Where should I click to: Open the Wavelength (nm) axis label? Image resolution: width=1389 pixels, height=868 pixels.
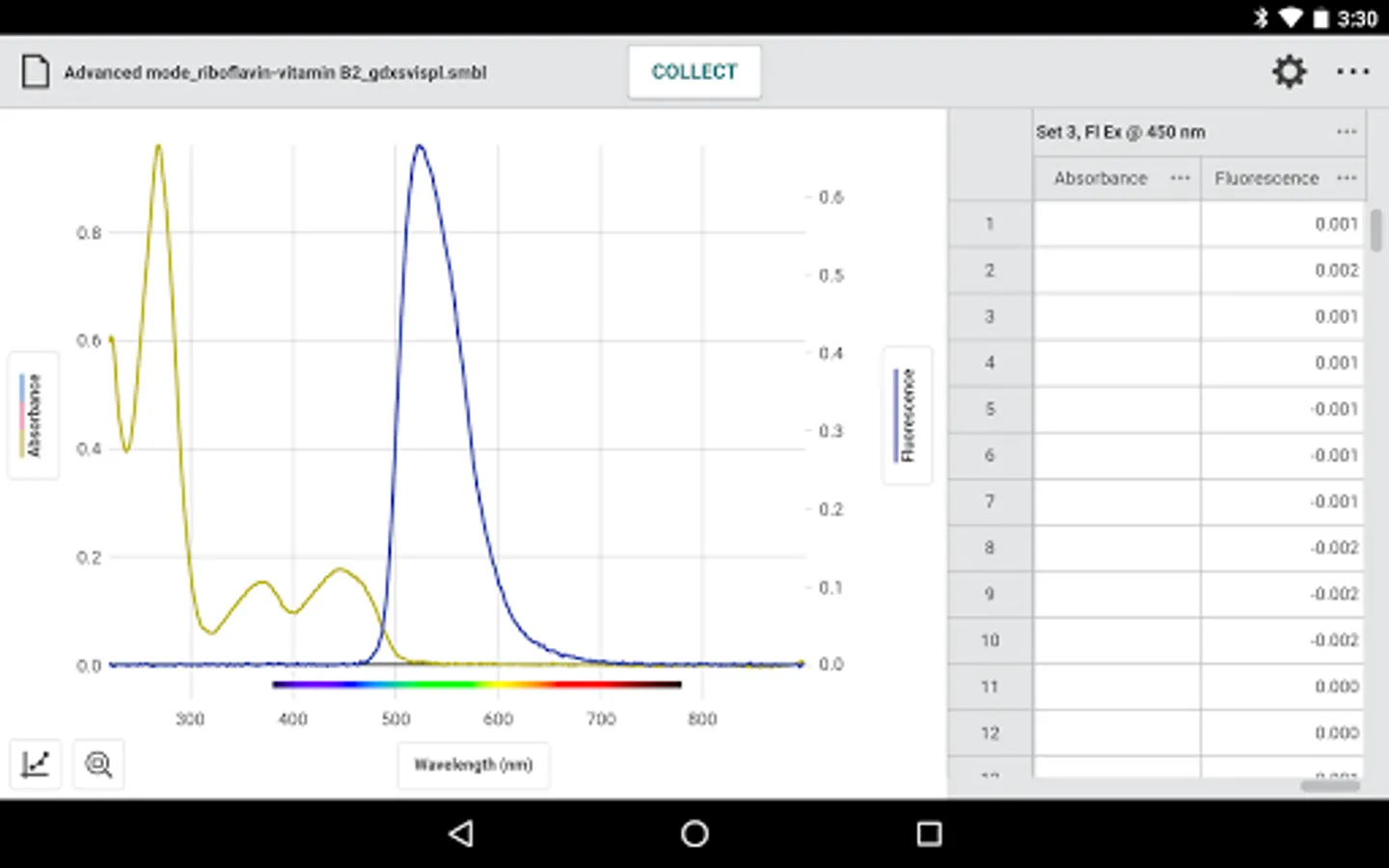point(474,765)
